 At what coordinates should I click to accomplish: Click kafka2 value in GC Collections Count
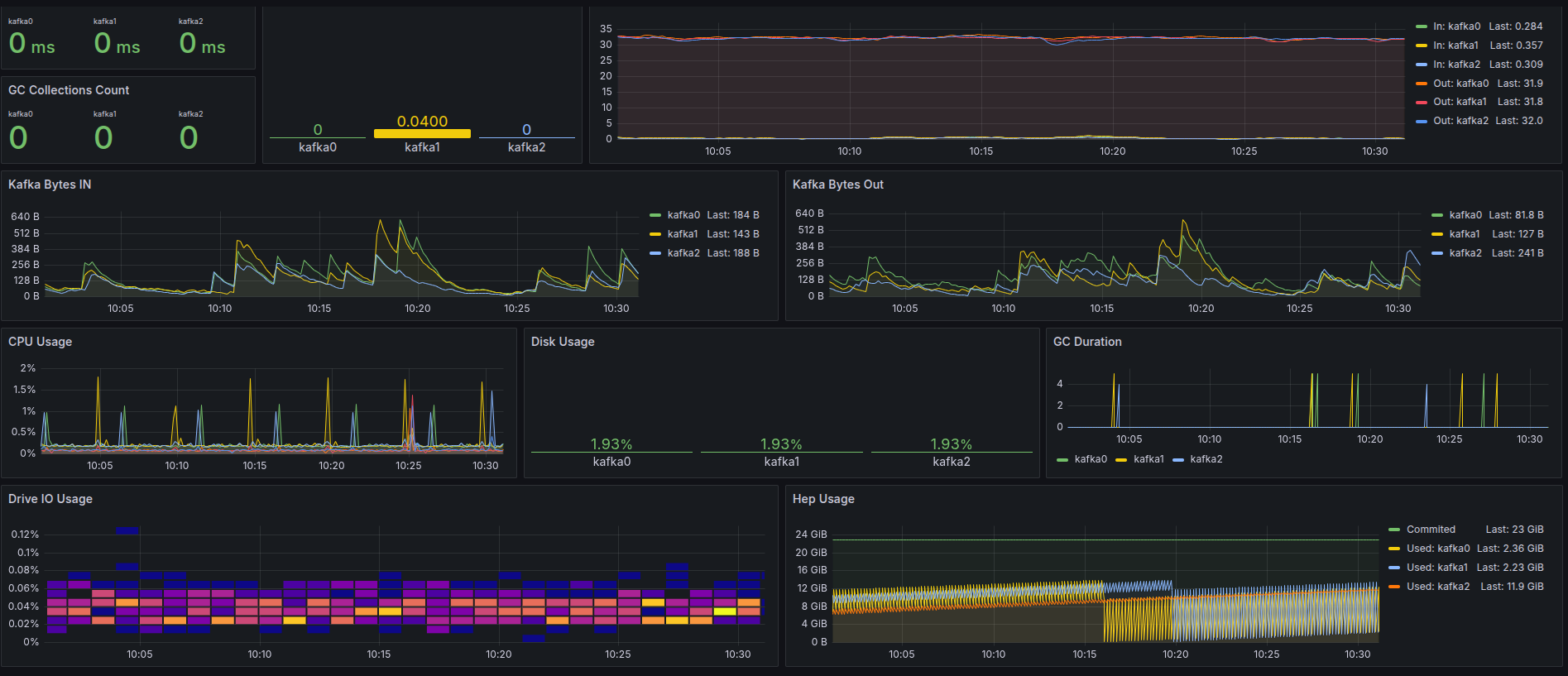(189, 137)
